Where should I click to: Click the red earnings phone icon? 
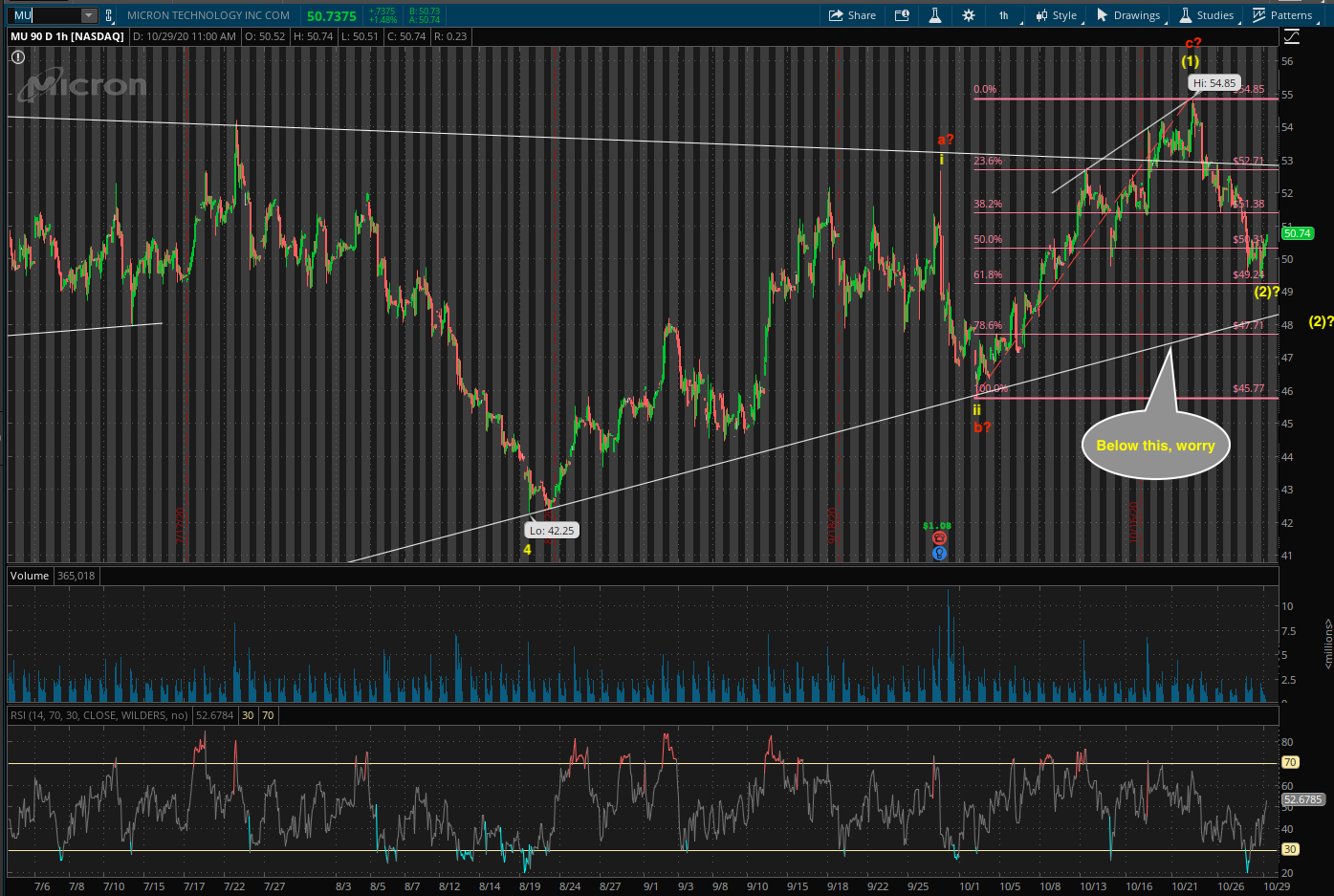[x=939, y=538]
